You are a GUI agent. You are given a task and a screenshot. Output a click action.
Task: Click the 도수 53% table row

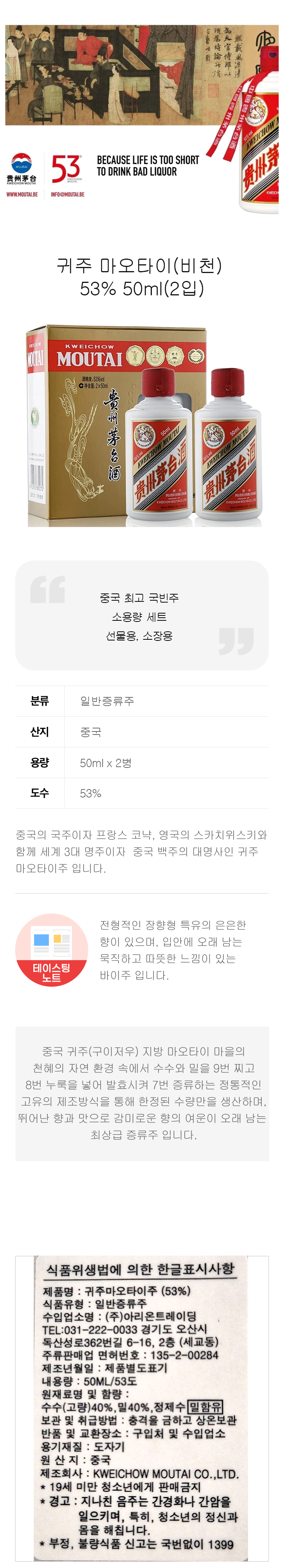click(x=142, y=793)
